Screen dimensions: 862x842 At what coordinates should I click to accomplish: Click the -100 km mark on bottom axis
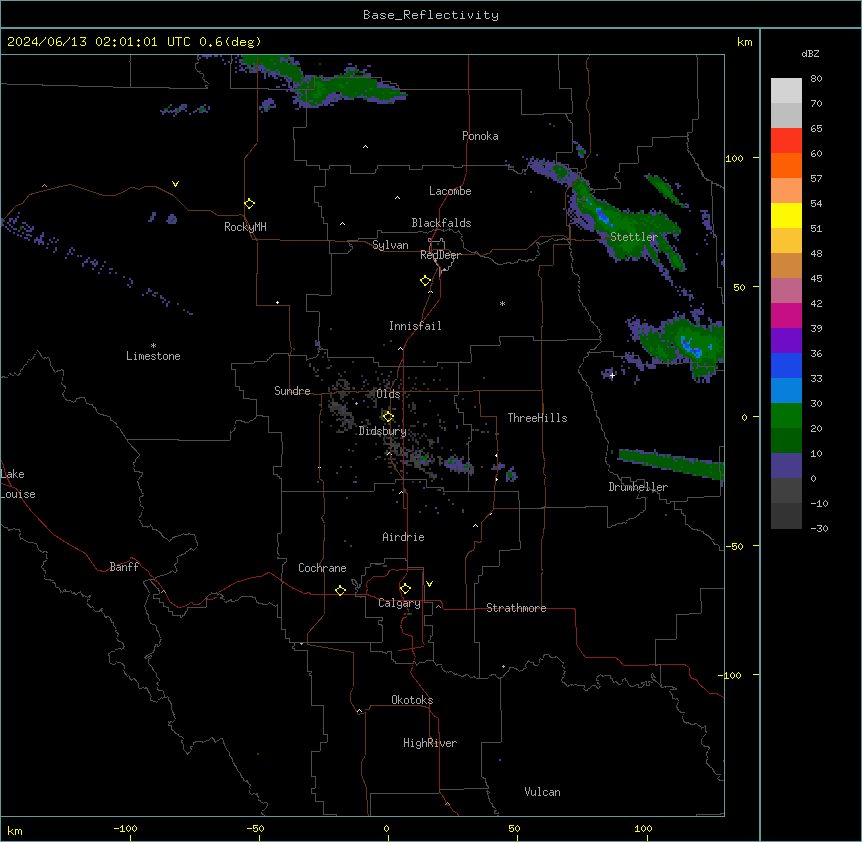[125, 828]
